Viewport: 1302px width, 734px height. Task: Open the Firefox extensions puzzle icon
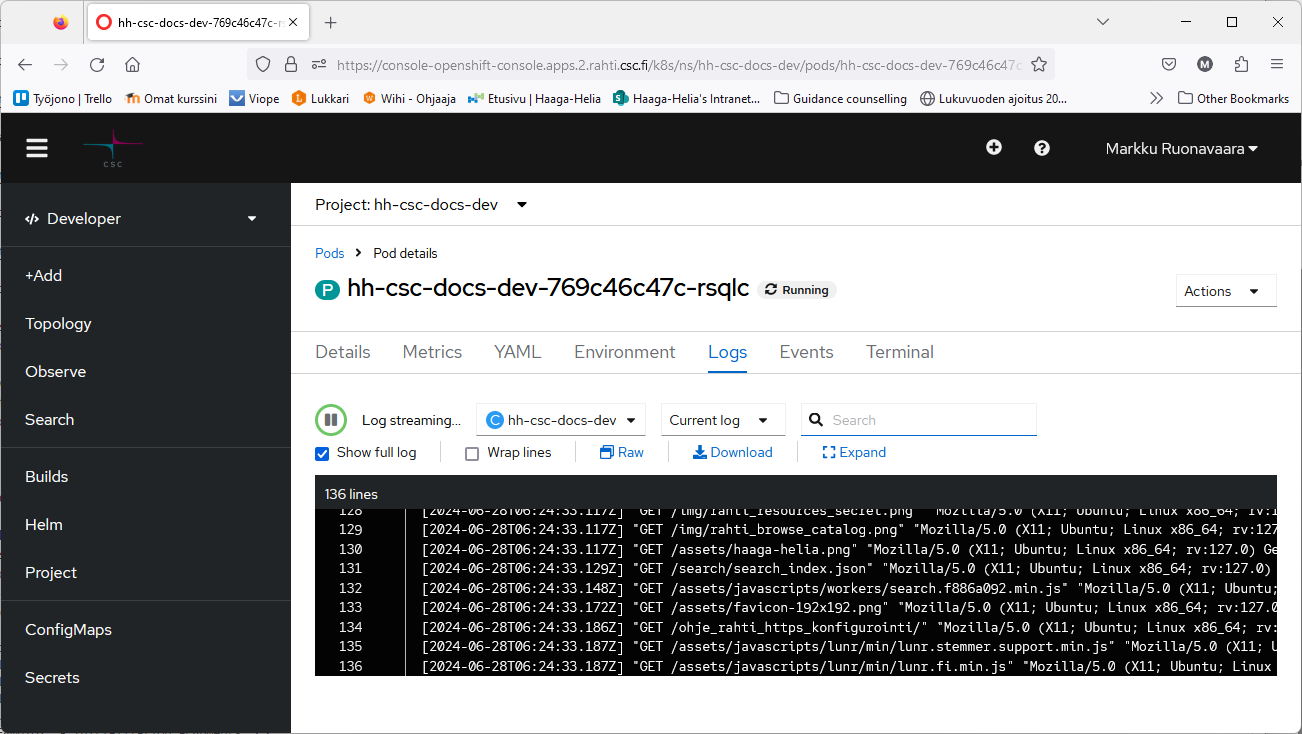click(1241, 64)
